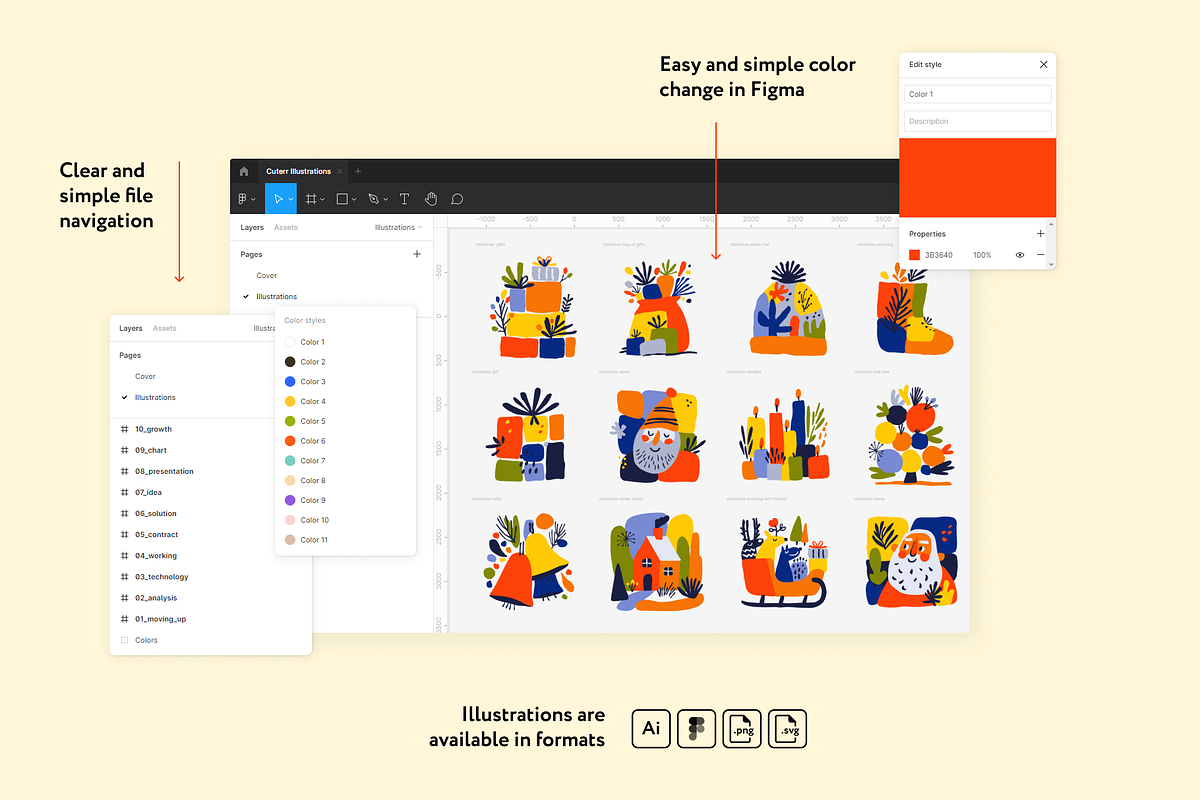Open the Layers tab in the floating frames panel
Image resolution: width=1200 pixels, height=800 pixels.
click(131, 328)
